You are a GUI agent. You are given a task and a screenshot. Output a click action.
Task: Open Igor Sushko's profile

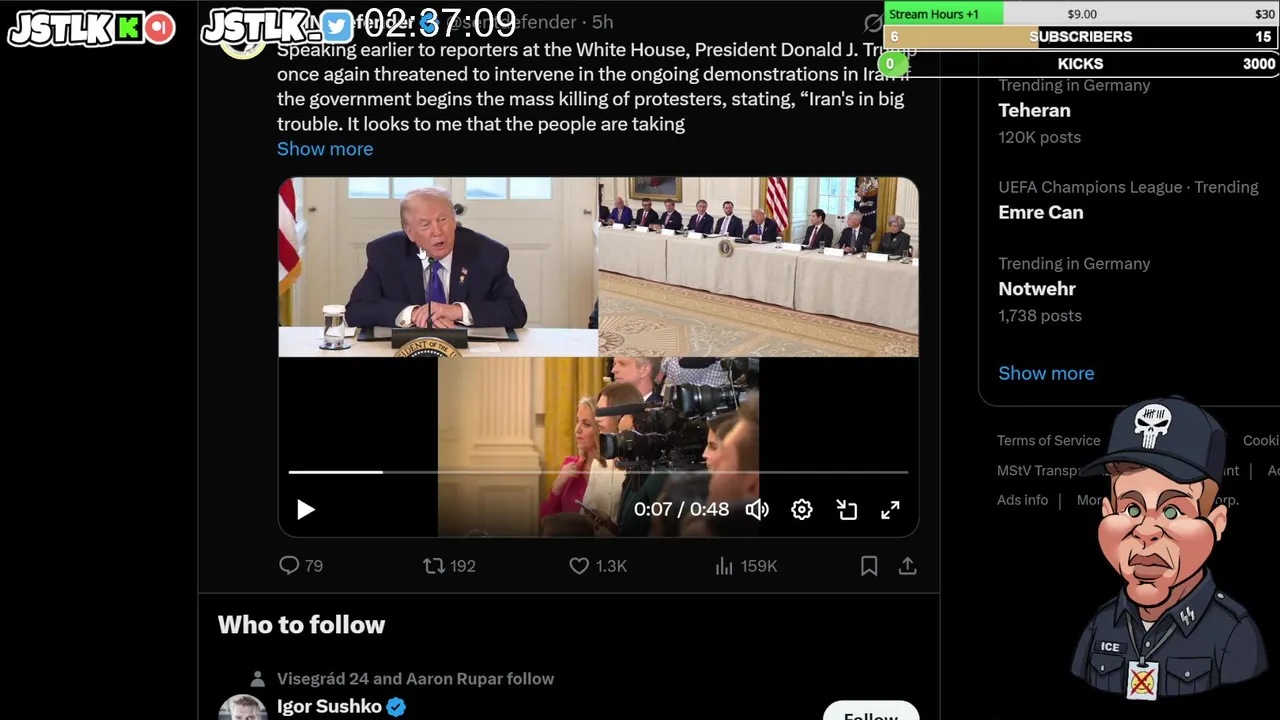pos(329,707)
